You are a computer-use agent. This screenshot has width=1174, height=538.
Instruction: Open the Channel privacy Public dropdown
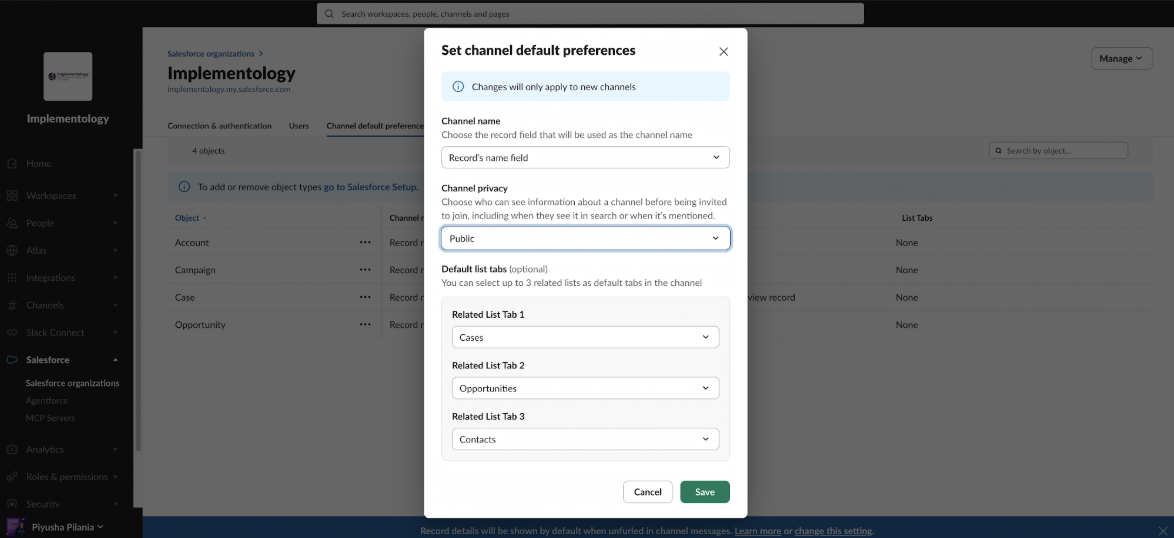tap(586, 238)
